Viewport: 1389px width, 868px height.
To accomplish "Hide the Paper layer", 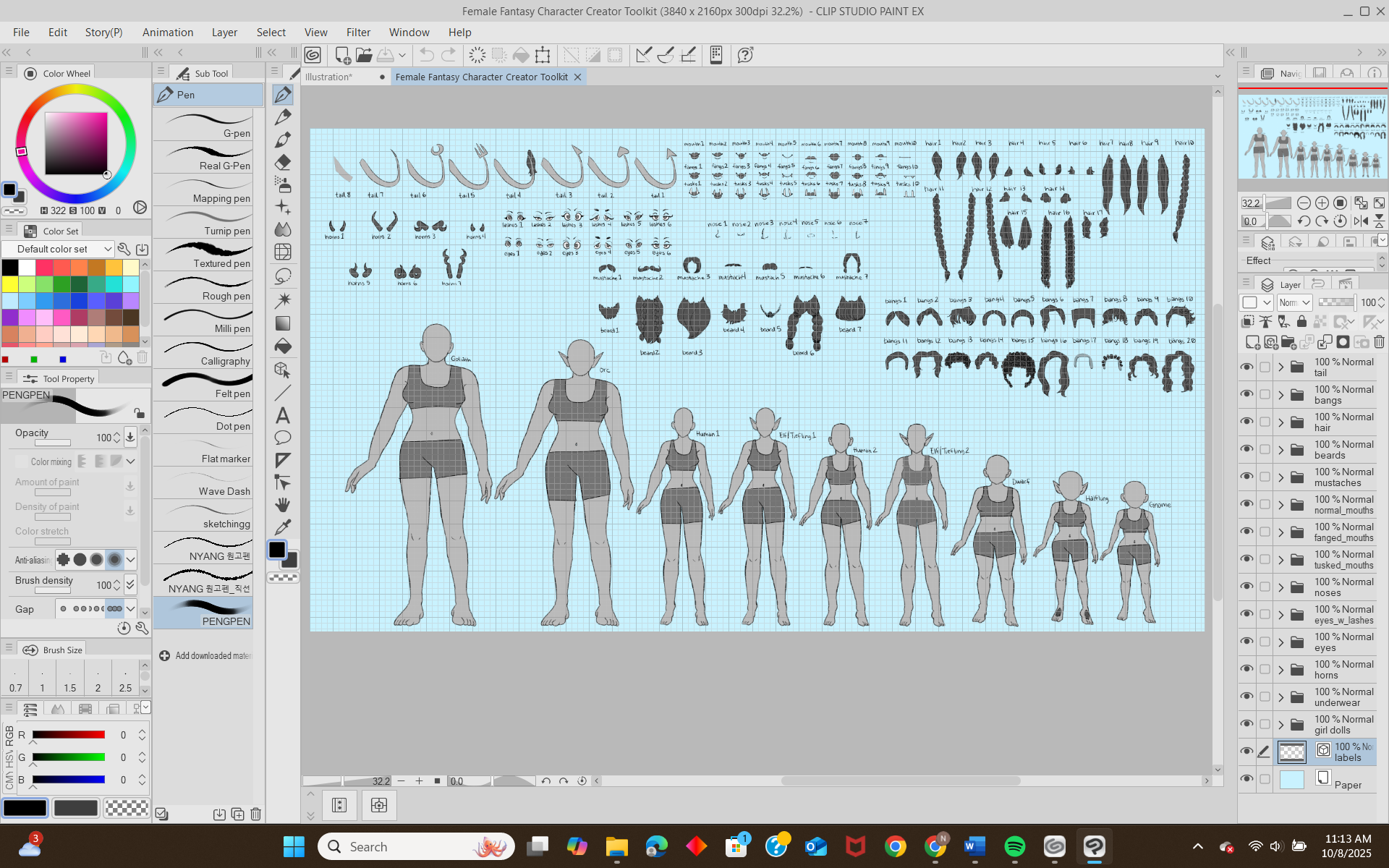I will click(x=1246, y=779).
